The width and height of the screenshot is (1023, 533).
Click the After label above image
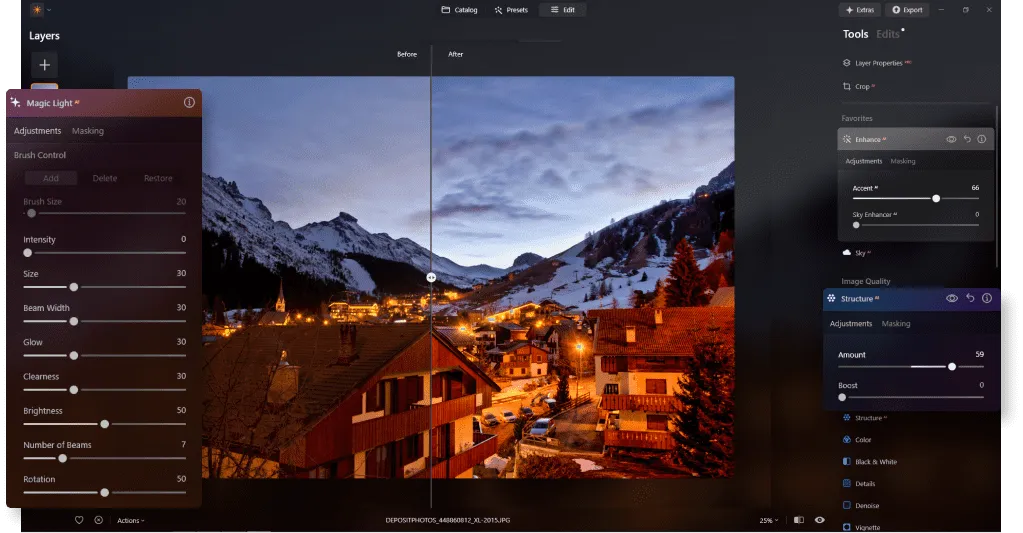(455, 54)
